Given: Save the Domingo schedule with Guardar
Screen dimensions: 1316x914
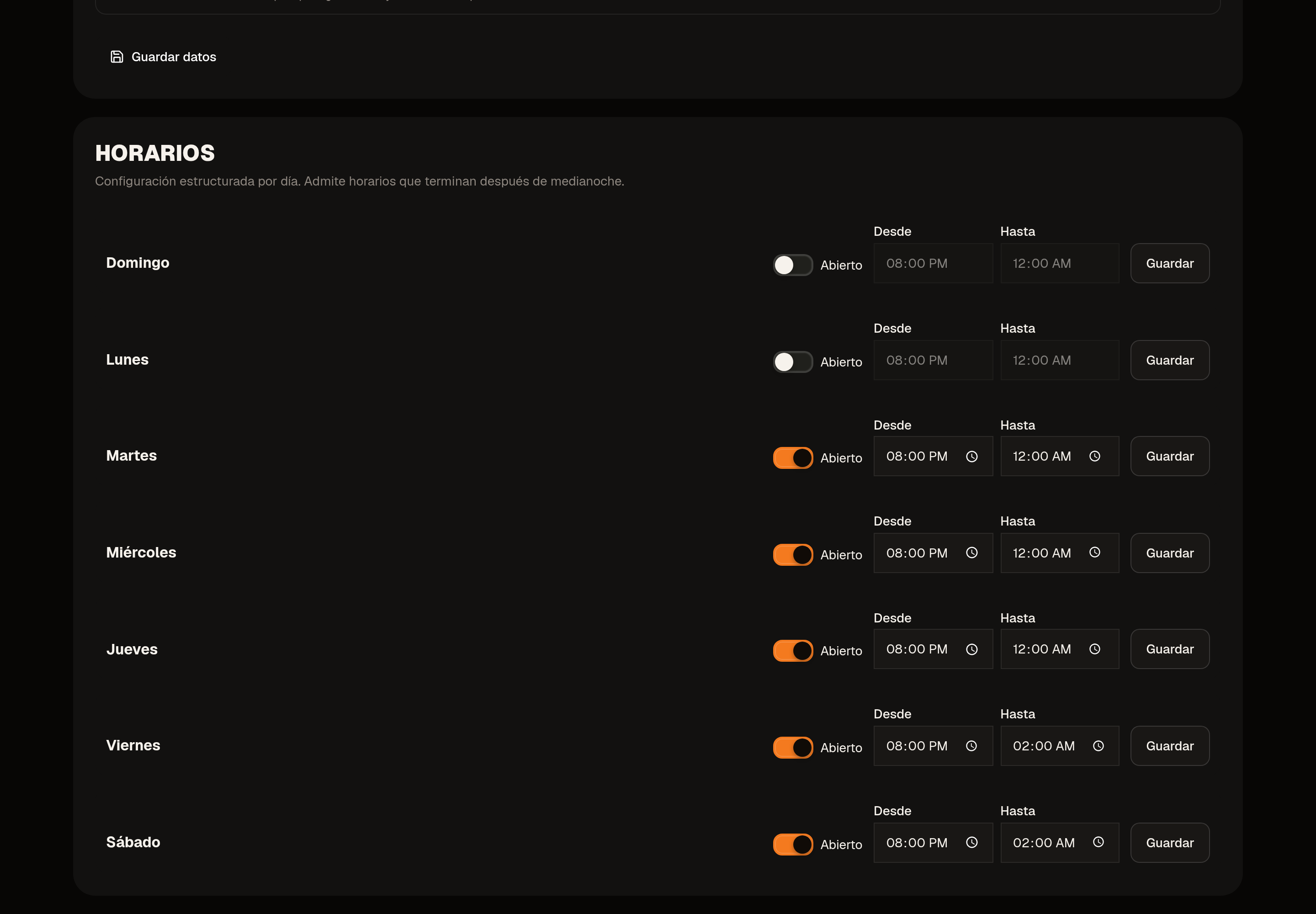Looking at the screenshot, I should [1170, 263].
